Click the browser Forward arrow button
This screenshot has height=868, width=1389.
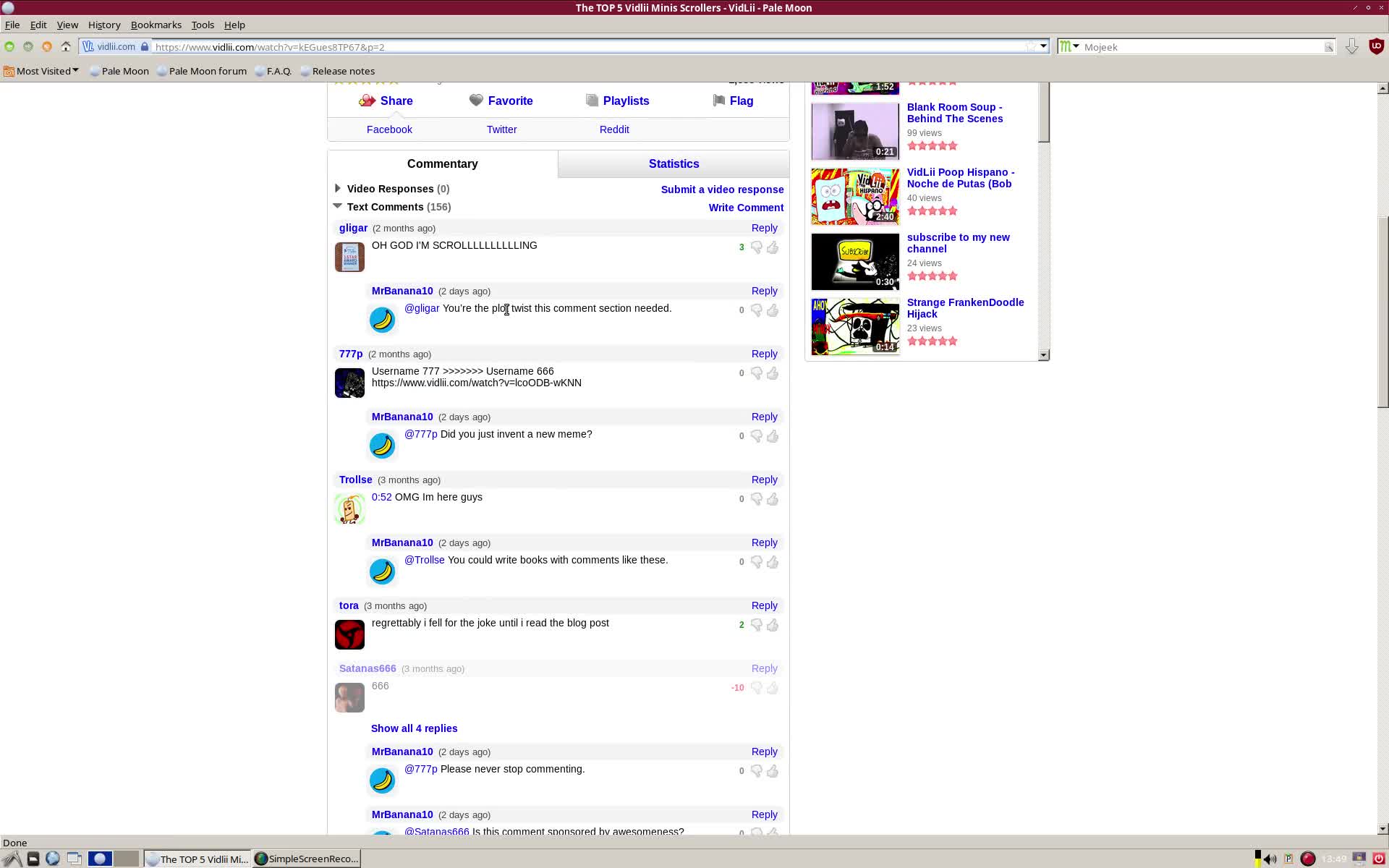point(28,46)
